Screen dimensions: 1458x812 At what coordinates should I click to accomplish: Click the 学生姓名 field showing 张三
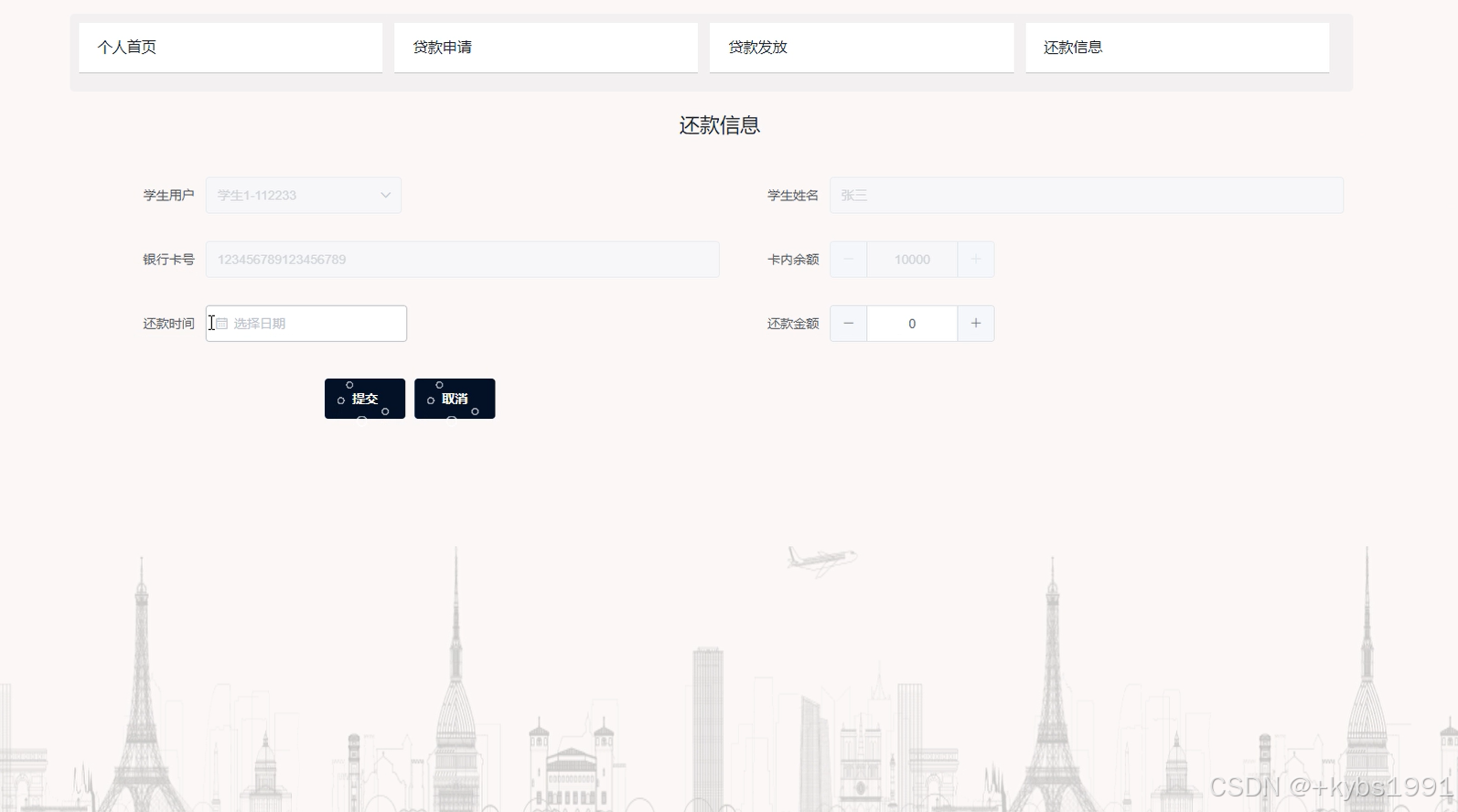[1087, 196]
